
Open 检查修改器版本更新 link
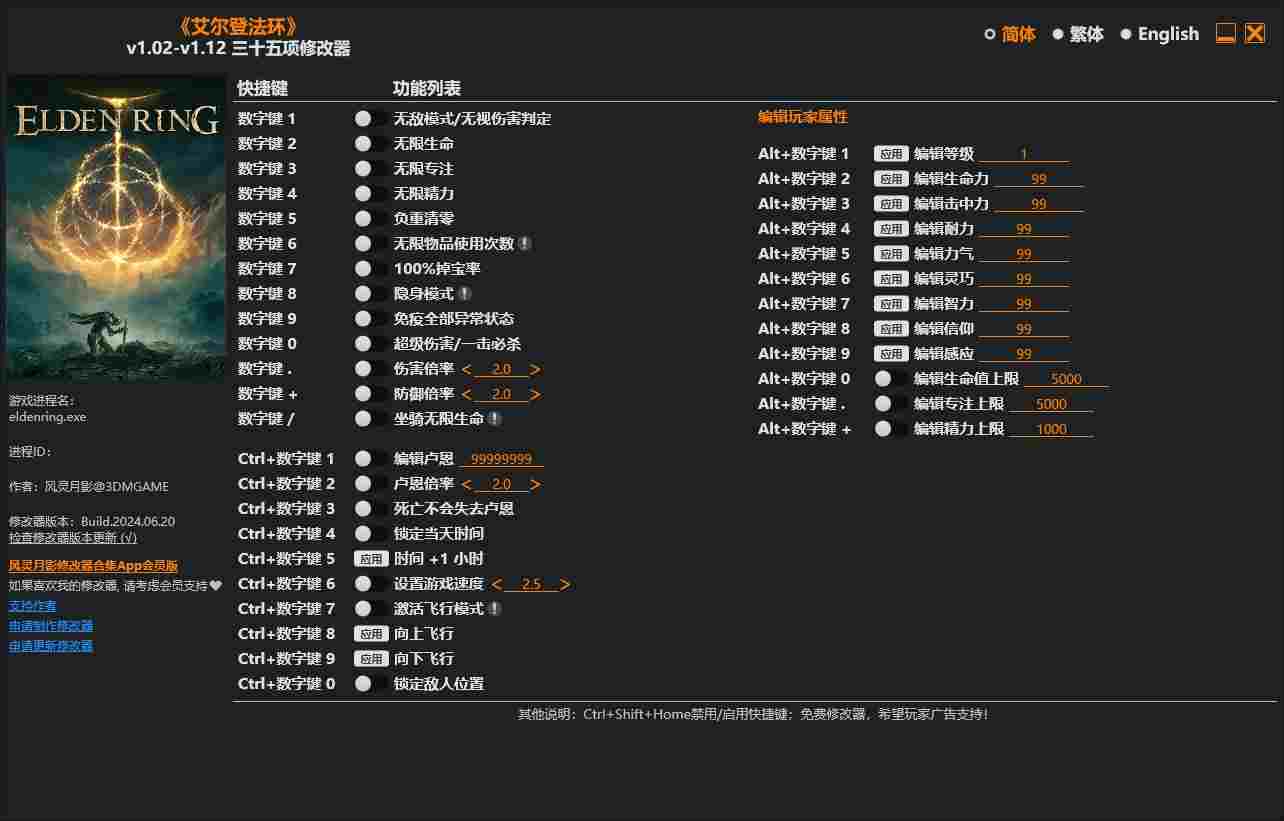(x=73, y=538)
